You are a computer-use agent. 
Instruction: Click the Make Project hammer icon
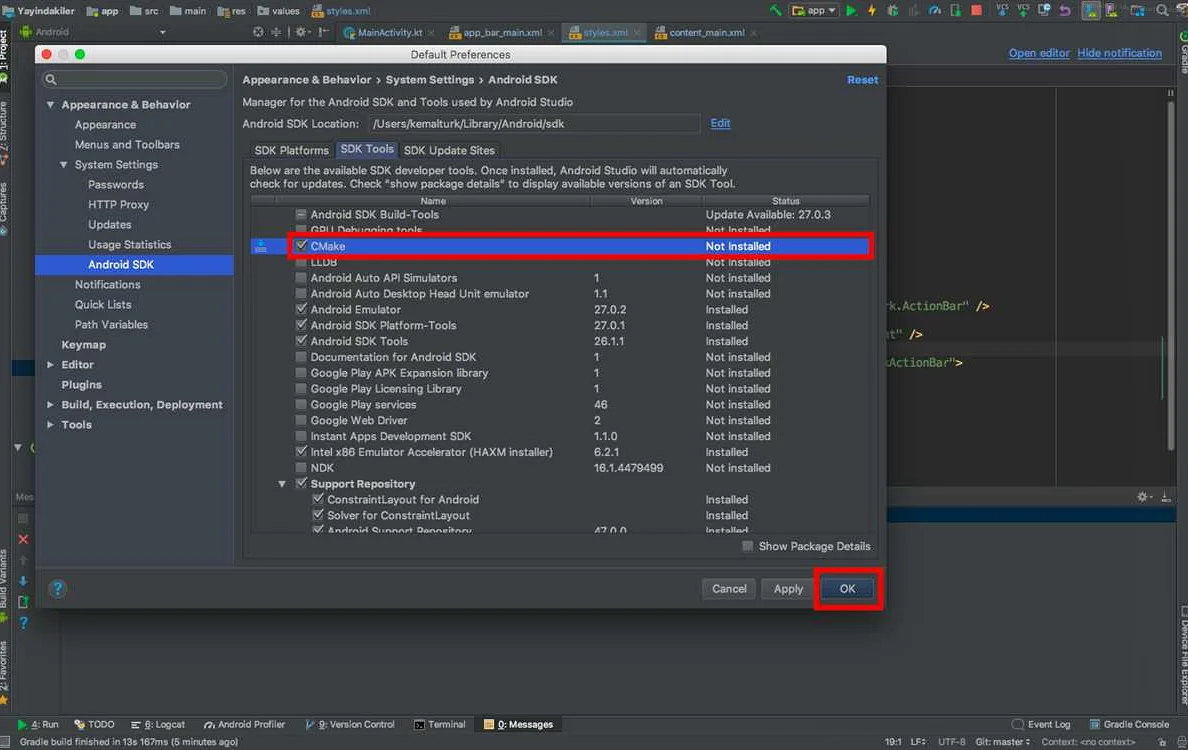pos(776,10)
